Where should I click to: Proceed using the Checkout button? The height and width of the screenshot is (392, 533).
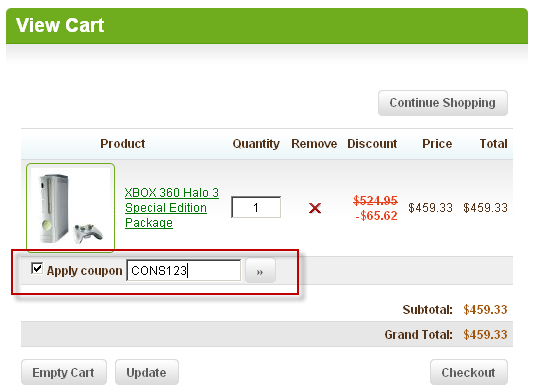(468, 372)
